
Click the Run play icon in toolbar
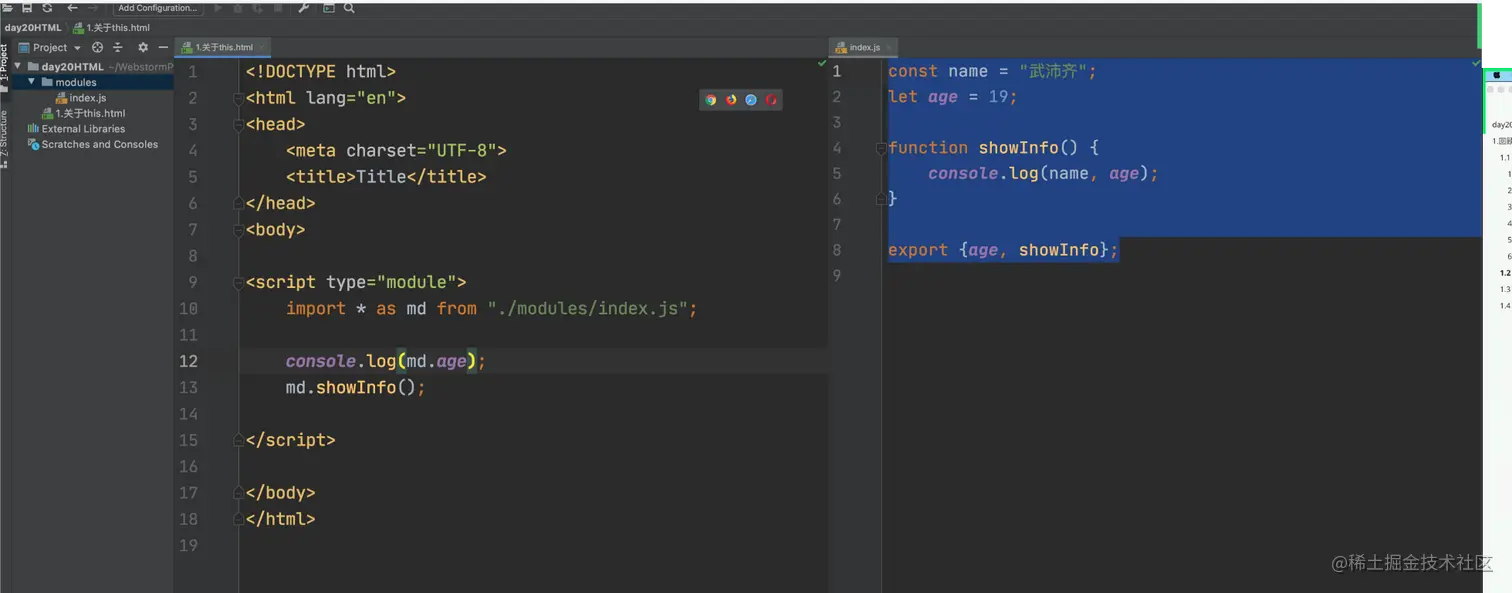coord(219,8)
